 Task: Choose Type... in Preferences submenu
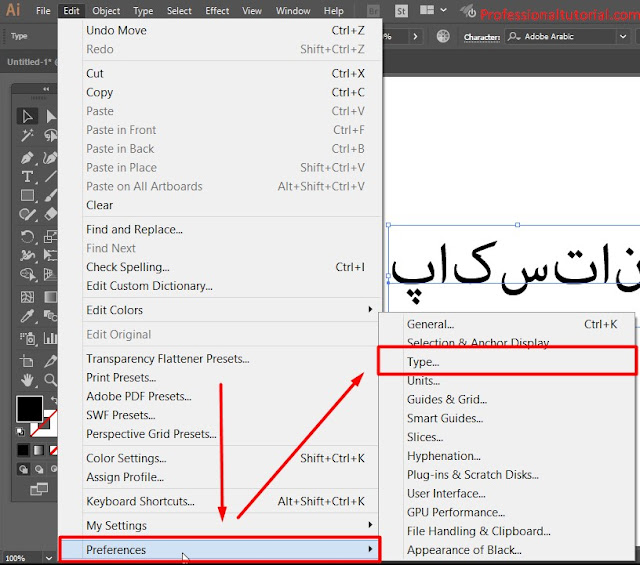[507, 361]
